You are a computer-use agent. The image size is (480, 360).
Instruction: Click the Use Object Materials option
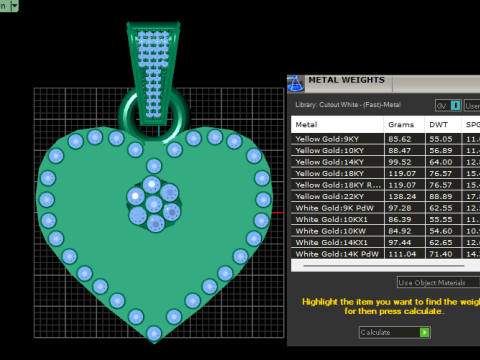point(438,283)
